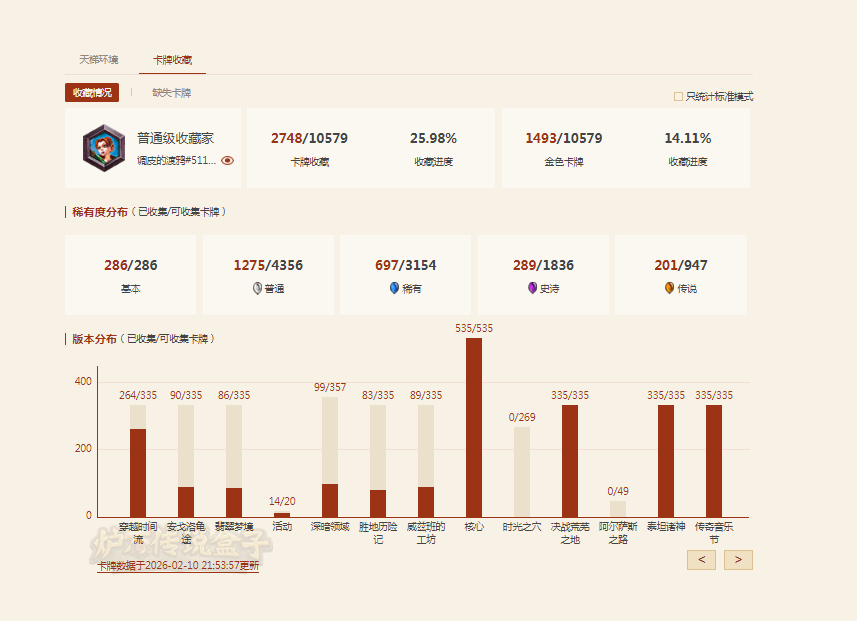Click the gray gem icon for 普通 rarity
857x621 pixels.
[257, 288]
